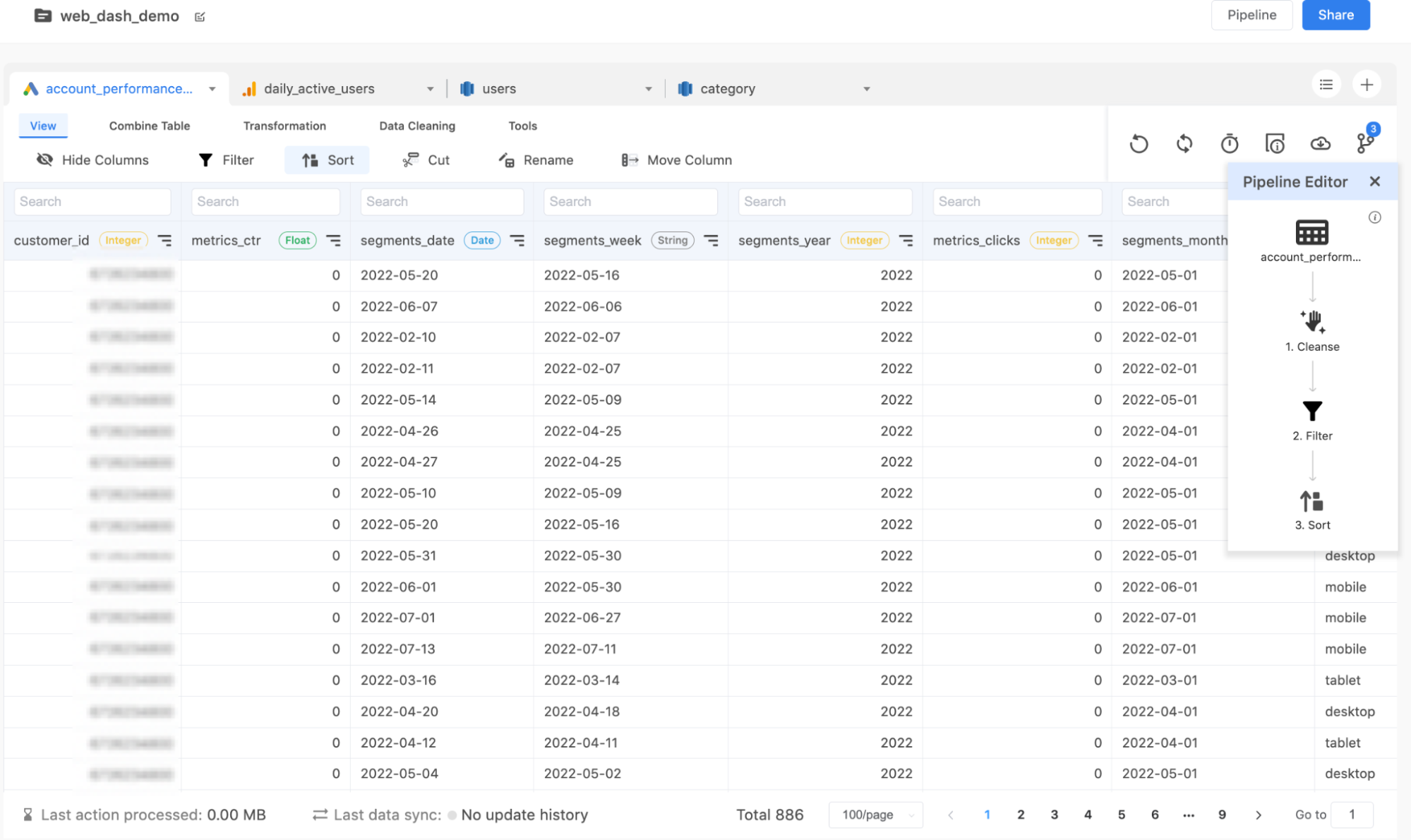Click the cloud download icon

pos(1320,144)
